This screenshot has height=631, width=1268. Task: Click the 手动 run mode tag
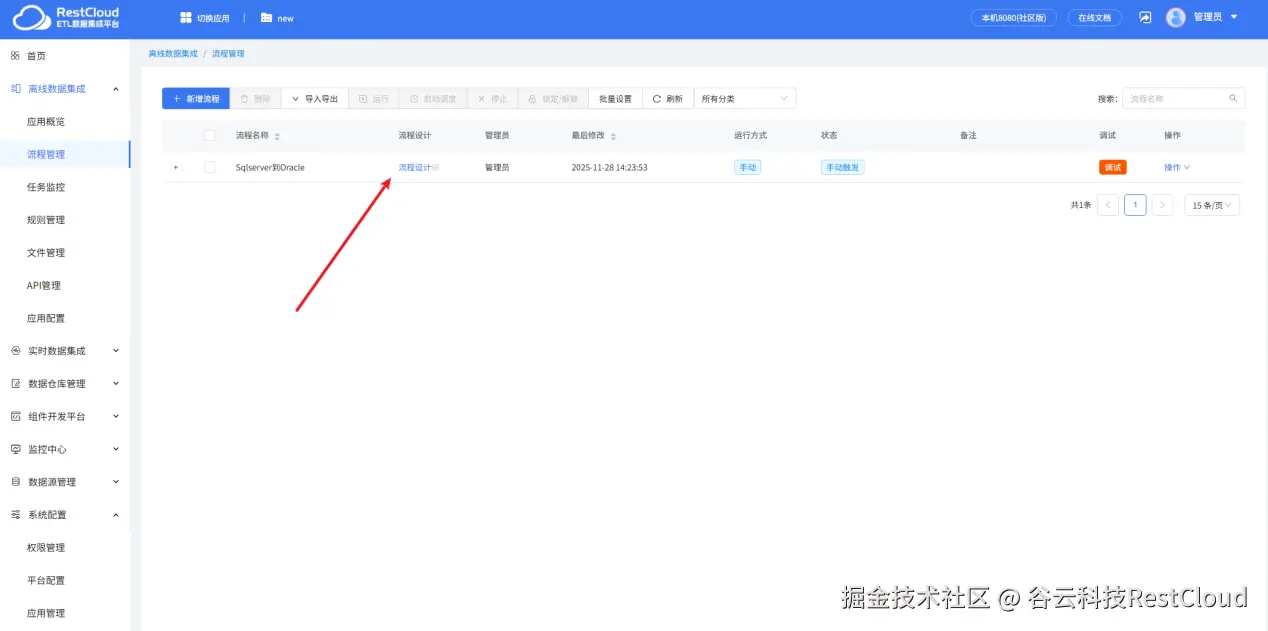747,167
